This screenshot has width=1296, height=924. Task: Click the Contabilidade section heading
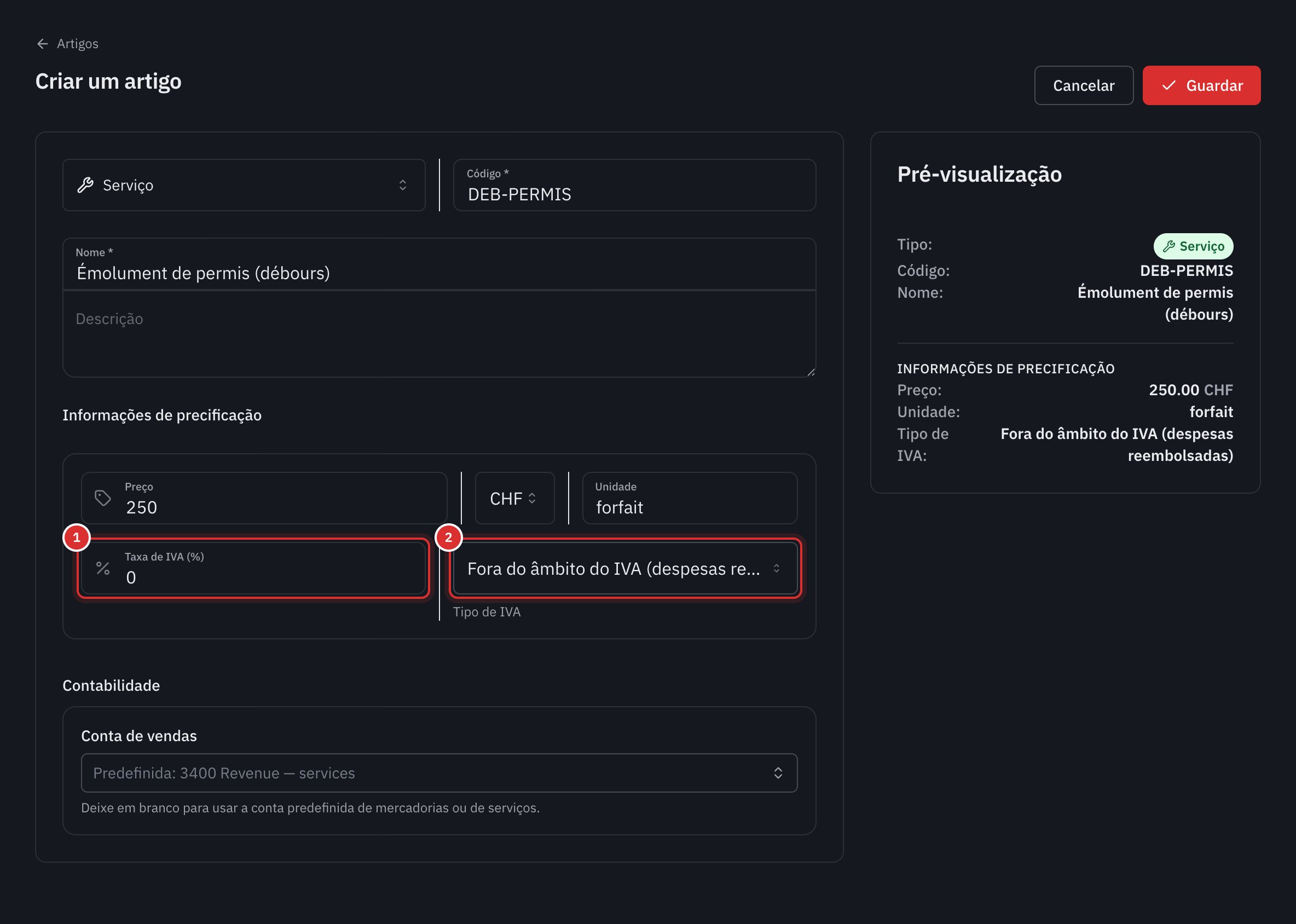[111, 685]
